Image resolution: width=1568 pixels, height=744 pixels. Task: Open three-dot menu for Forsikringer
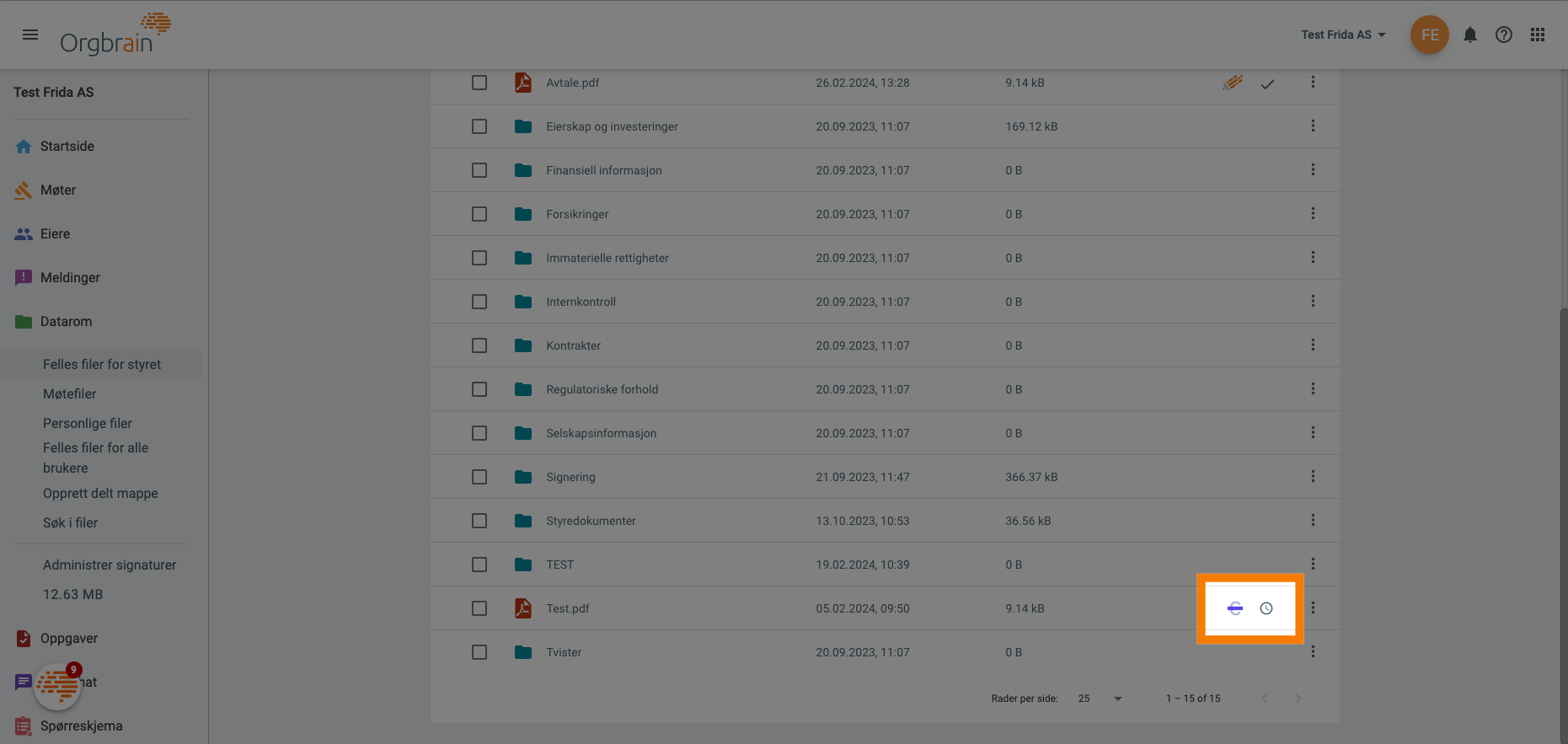pos(1313,213)
